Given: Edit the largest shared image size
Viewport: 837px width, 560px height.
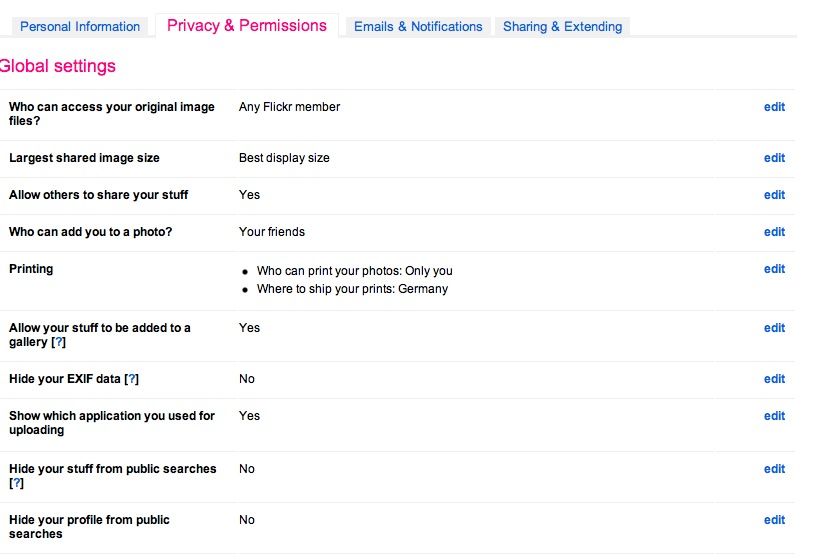Looking at the screenshot, I should pos(774,158).
